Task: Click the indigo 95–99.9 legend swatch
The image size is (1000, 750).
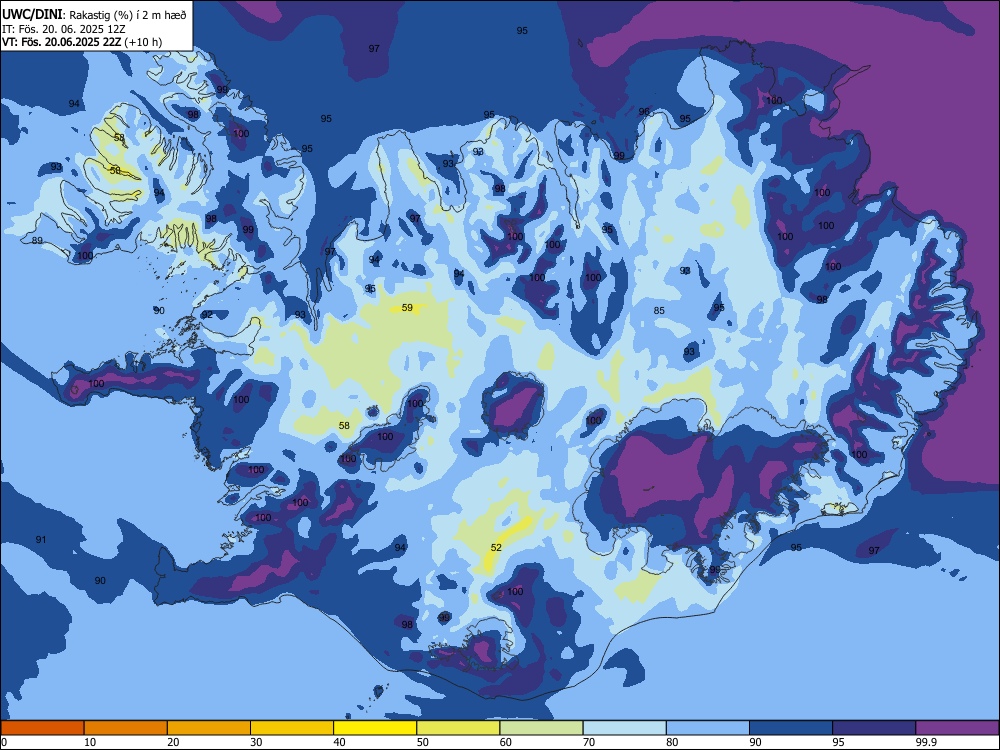Action: [x=874, y=728]
